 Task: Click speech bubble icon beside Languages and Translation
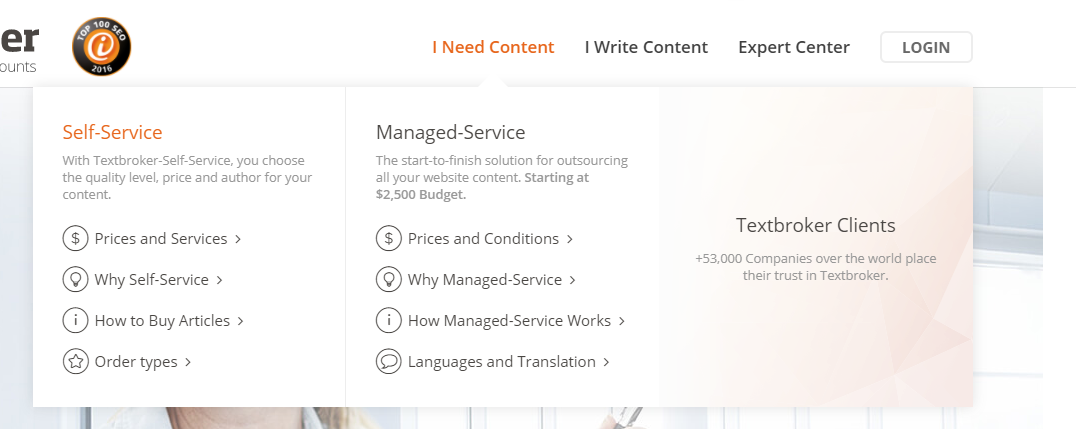388,362
